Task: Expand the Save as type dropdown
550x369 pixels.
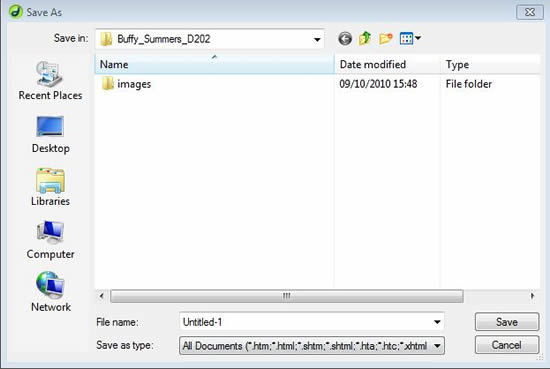Action: [437, 346]
